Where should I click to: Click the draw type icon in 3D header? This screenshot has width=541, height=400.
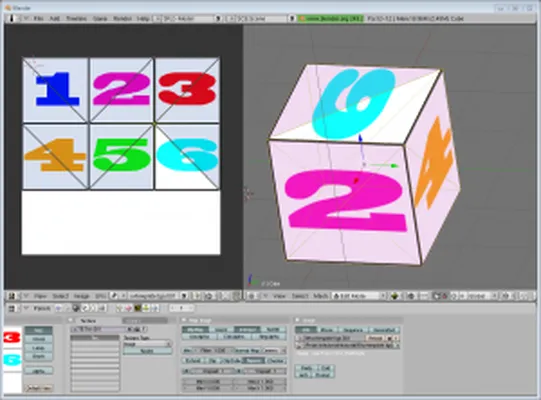coord(395,296)
